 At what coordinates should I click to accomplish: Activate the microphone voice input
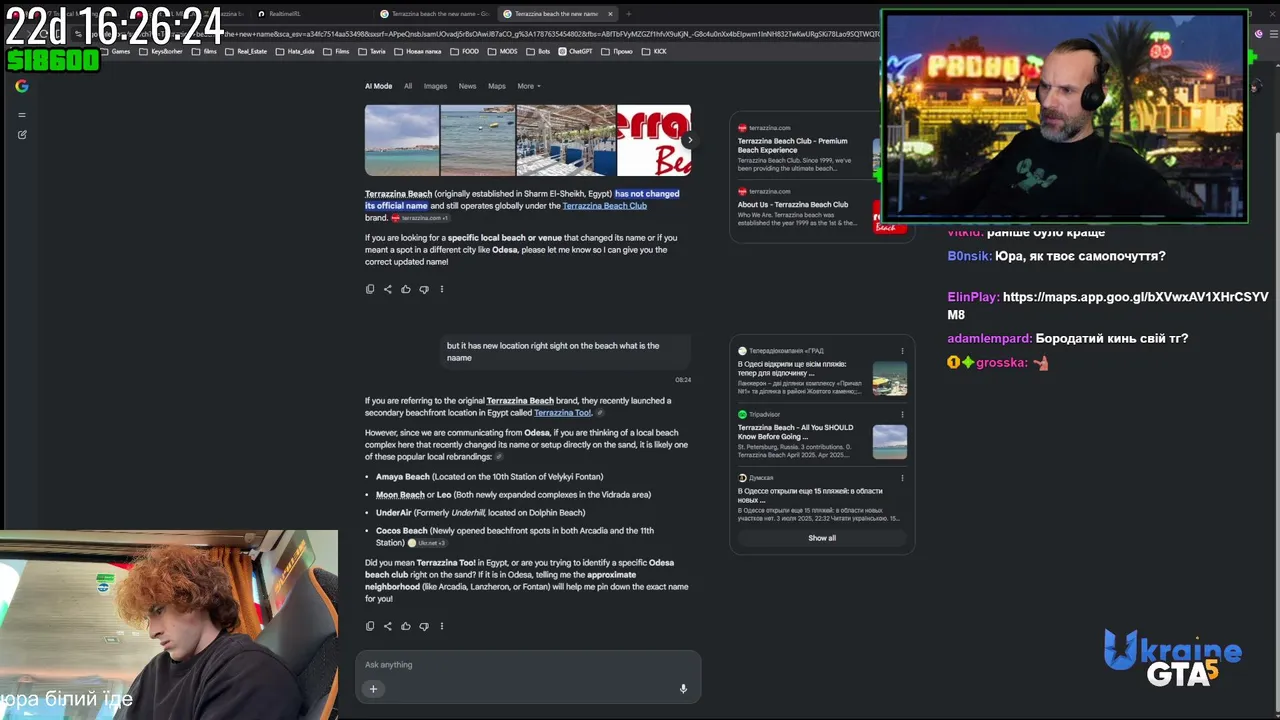pyautogui.click(x=684, y=688)
